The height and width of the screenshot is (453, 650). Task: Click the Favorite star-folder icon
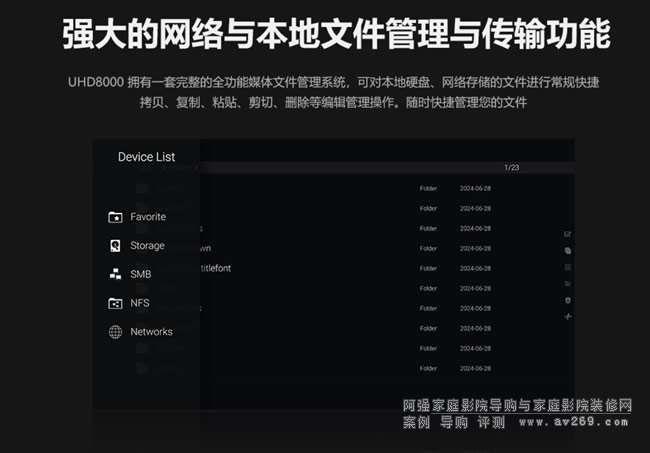click(x=115, y=217)
